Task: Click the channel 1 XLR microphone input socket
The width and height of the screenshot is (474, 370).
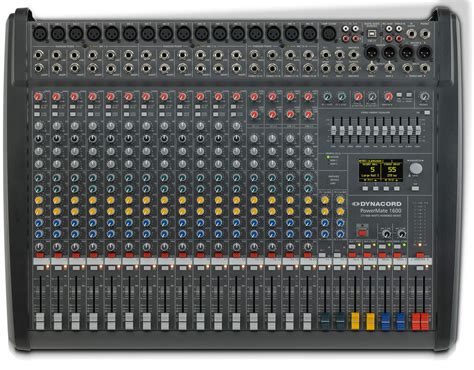Action: pyautogui.click(x=39, y=34)
